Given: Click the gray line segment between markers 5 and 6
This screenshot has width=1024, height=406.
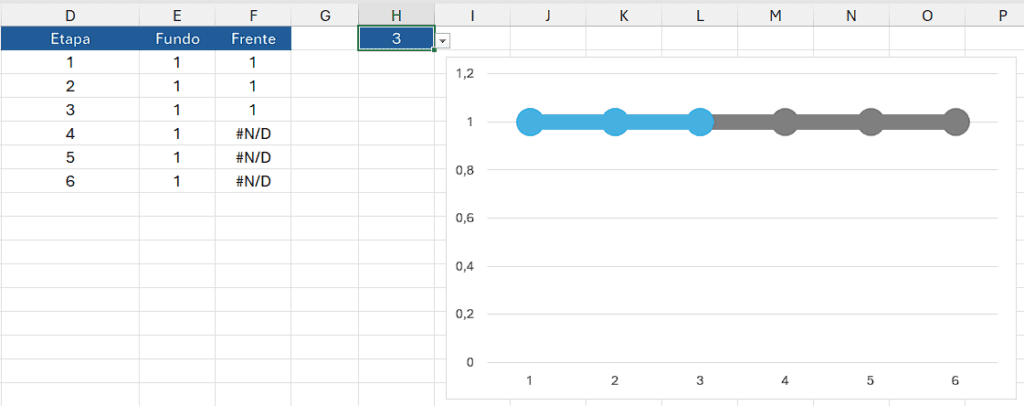Looking at the screenshot, I should pos(913,123).
